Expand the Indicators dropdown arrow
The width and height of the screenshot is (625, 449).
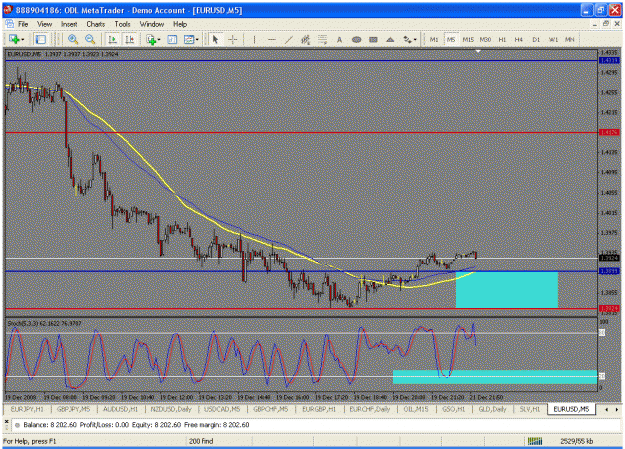[159, 39]
